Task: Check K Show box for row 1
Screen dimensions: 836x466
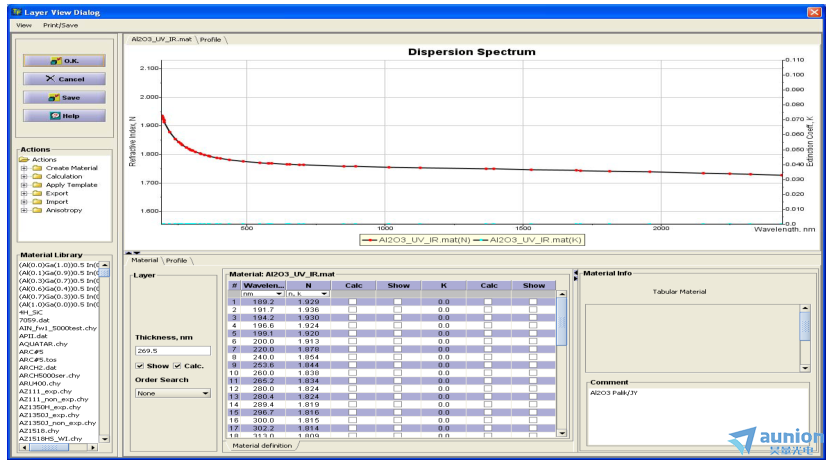Action: 533,302
